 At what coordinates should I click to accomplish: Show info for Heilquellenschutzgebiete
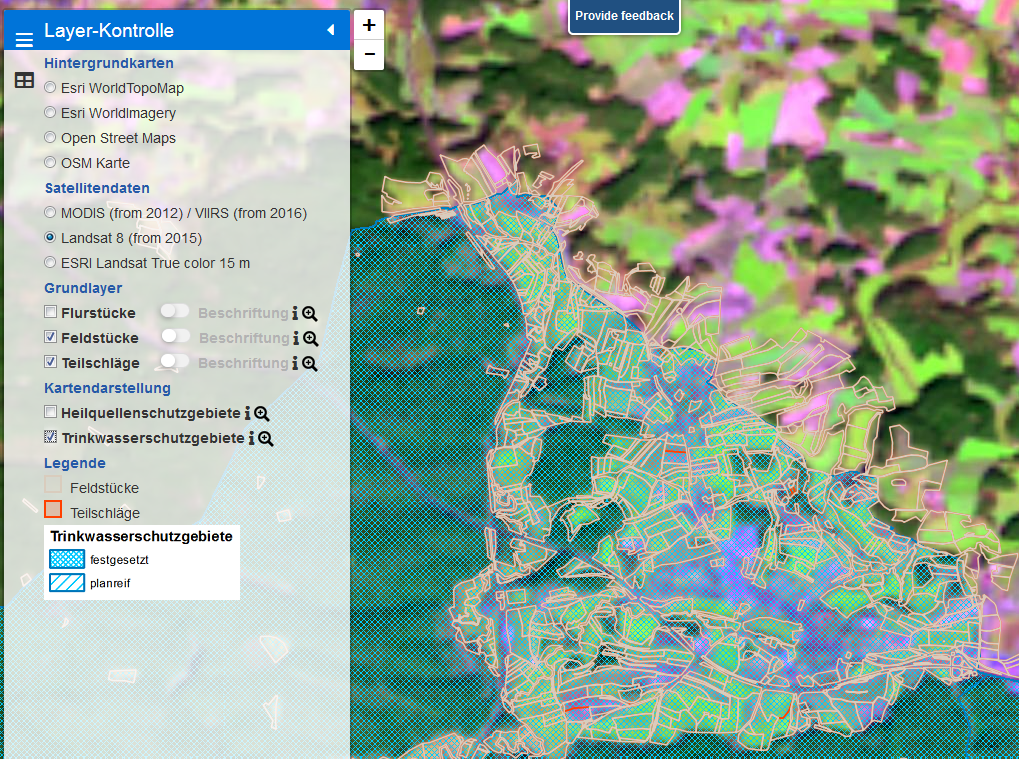point(248,414)
